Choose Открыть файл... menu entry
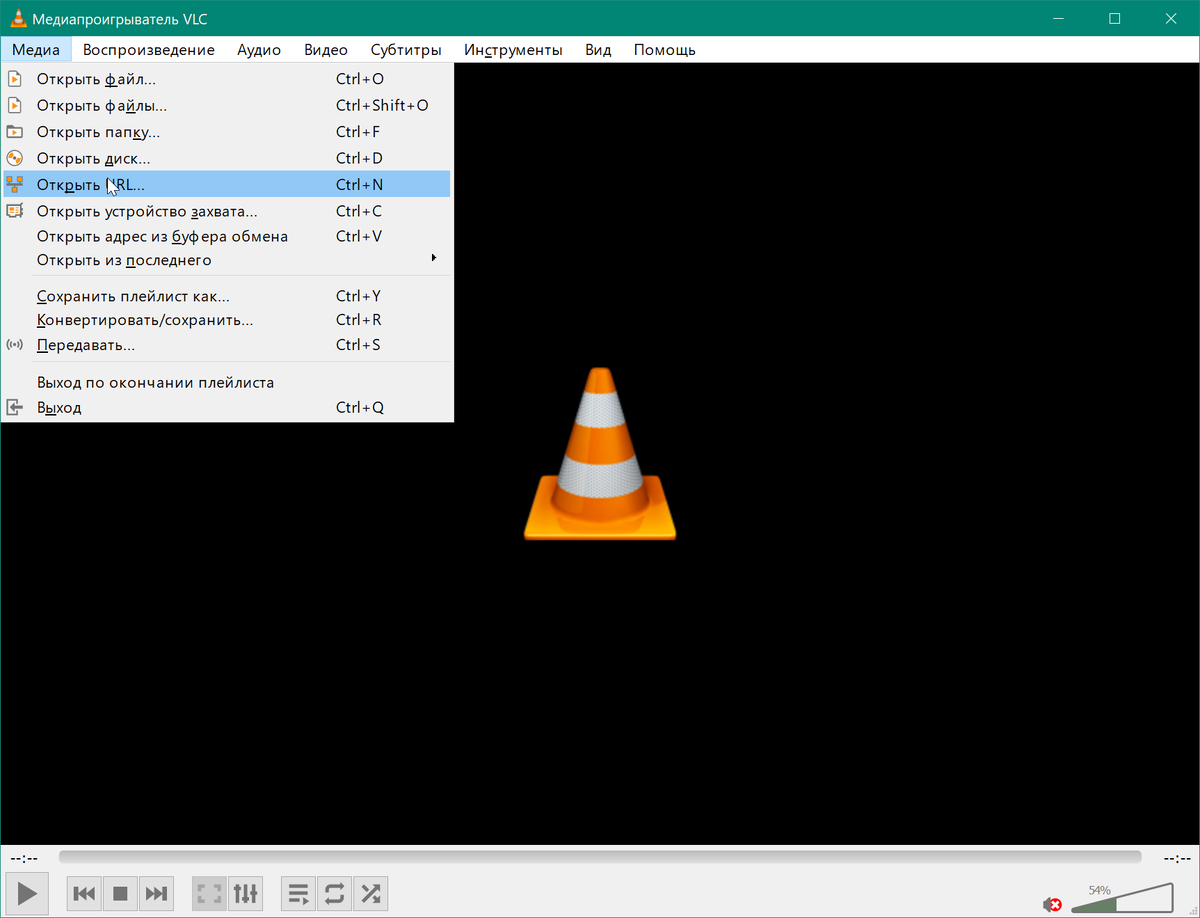The height and width of the screenshot is (918, 1200). pyautogui.click(x=226, y=79)
